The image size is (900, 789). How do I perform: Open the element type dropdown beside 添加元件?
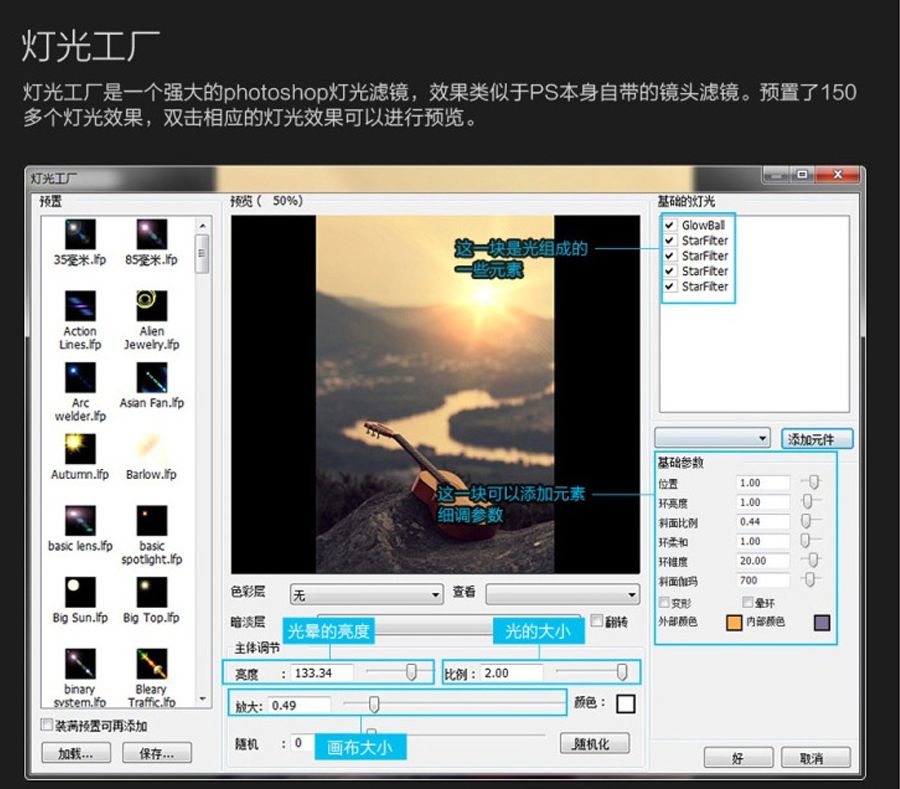(x=712, y=438)
